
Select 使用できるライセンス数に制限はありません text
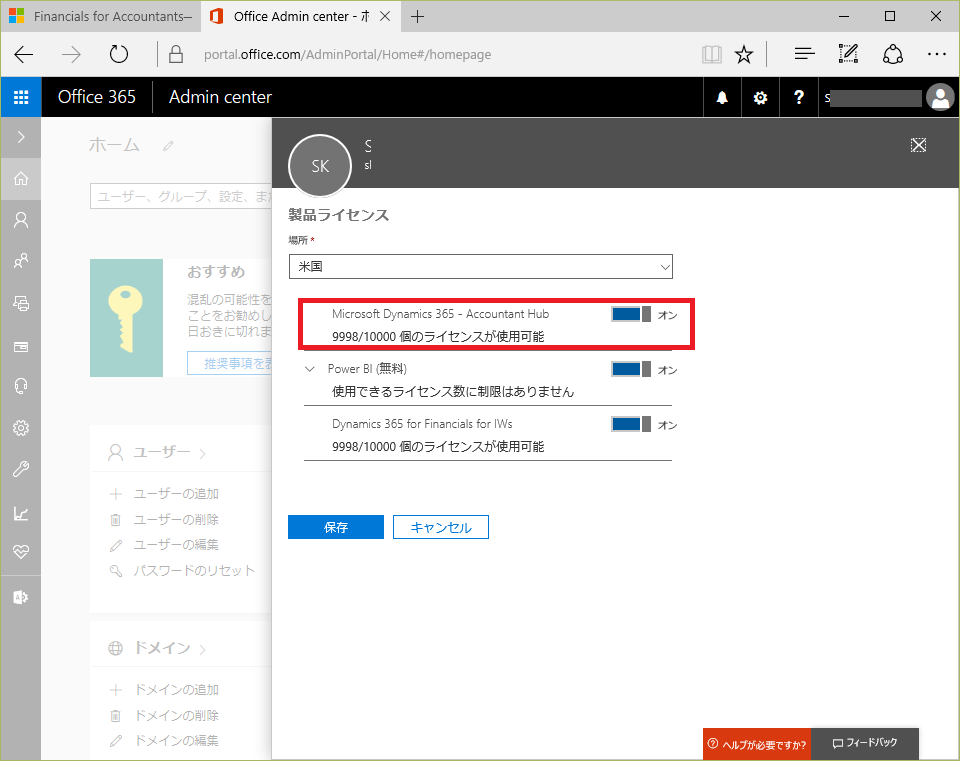(453, 392)
